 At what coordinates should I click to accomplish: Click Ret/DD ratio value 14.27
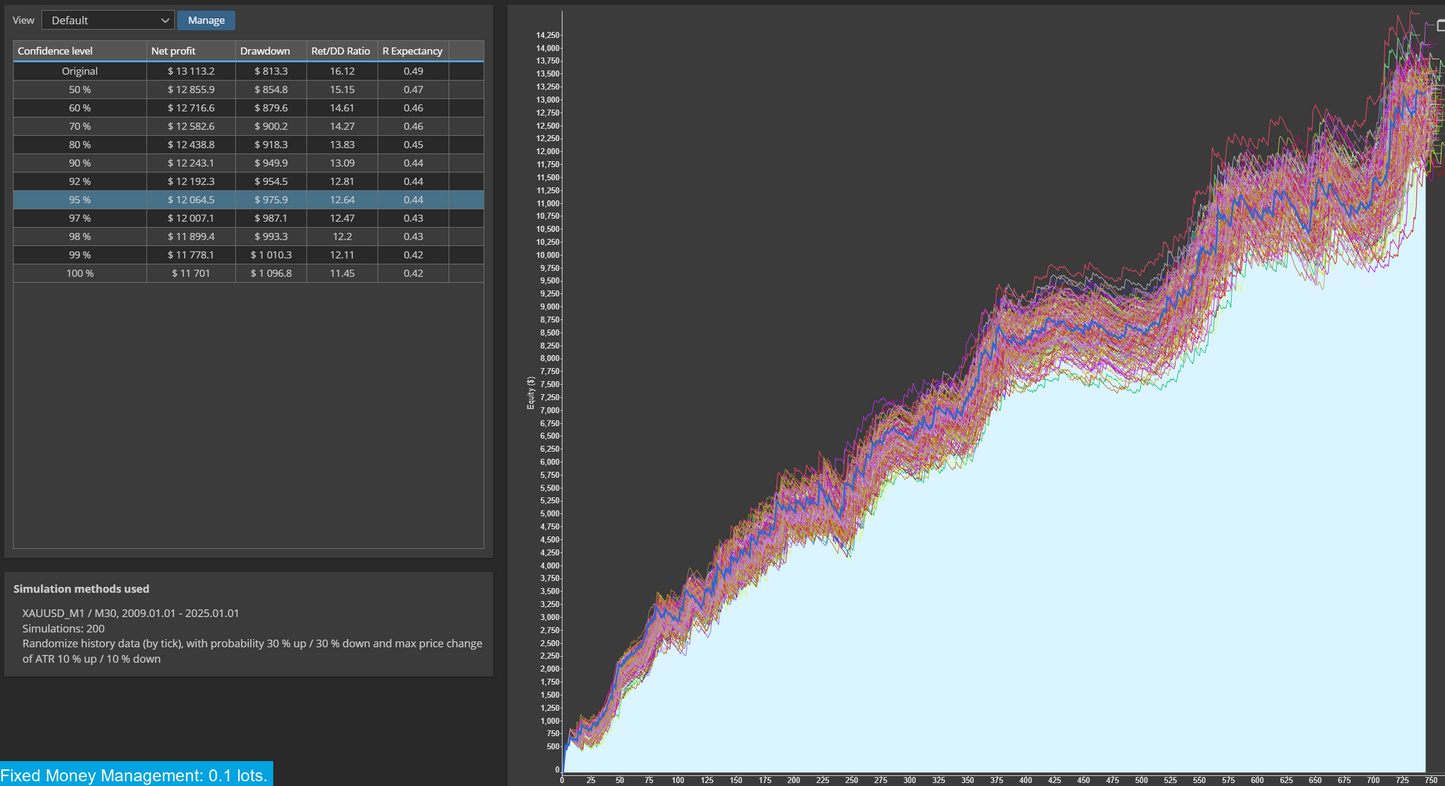tap(342, 126)
